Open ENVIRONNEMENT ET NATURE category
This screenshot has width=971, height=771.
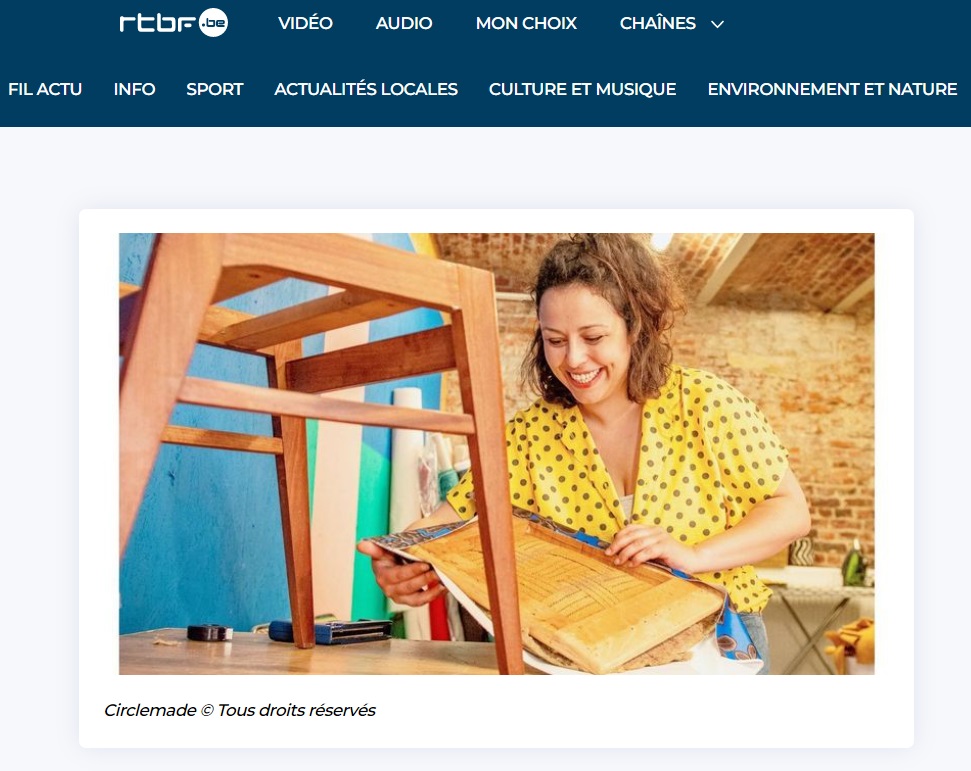tap(832, 89)
